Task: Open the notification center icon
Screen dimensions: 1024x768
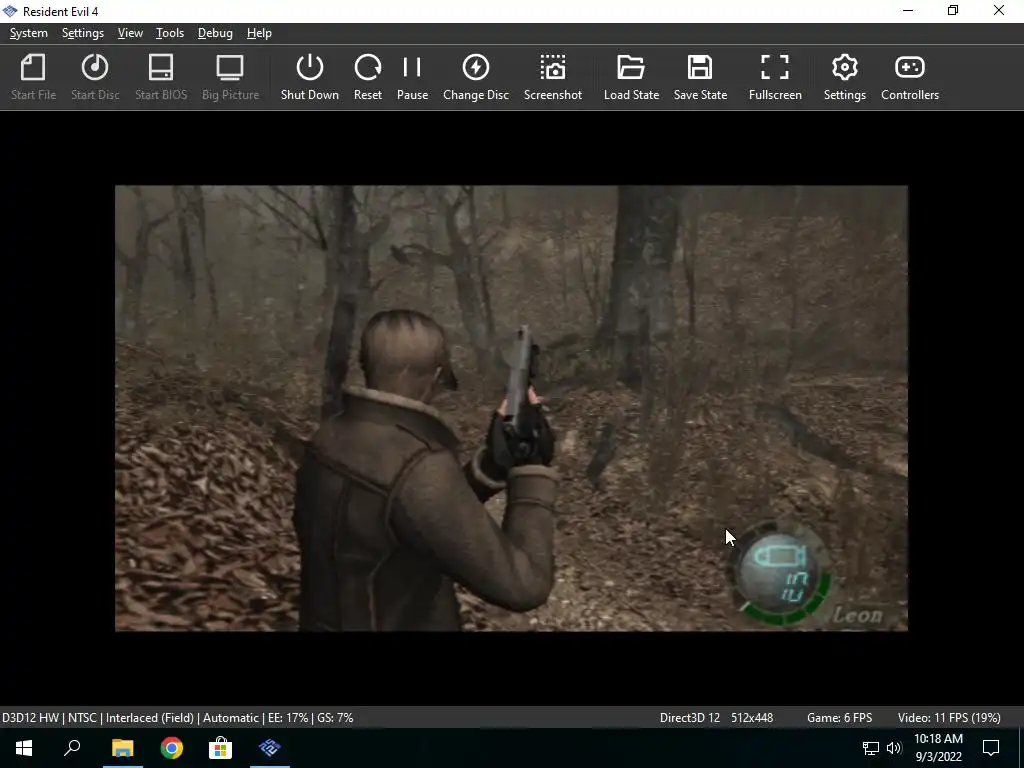Action: [991, 748]
